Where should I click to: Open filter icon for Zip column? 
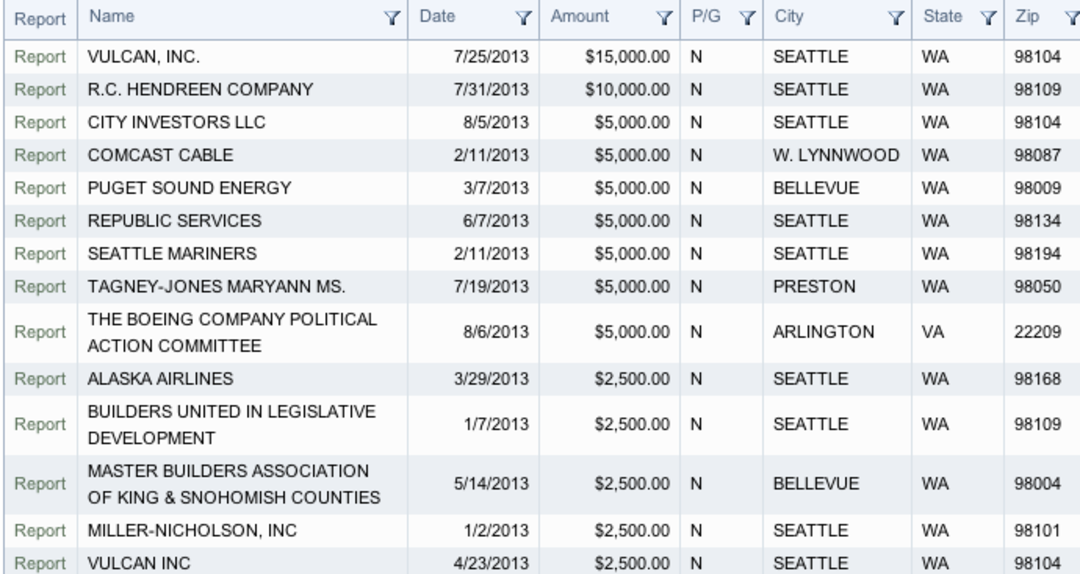(x=1073, y=18)
